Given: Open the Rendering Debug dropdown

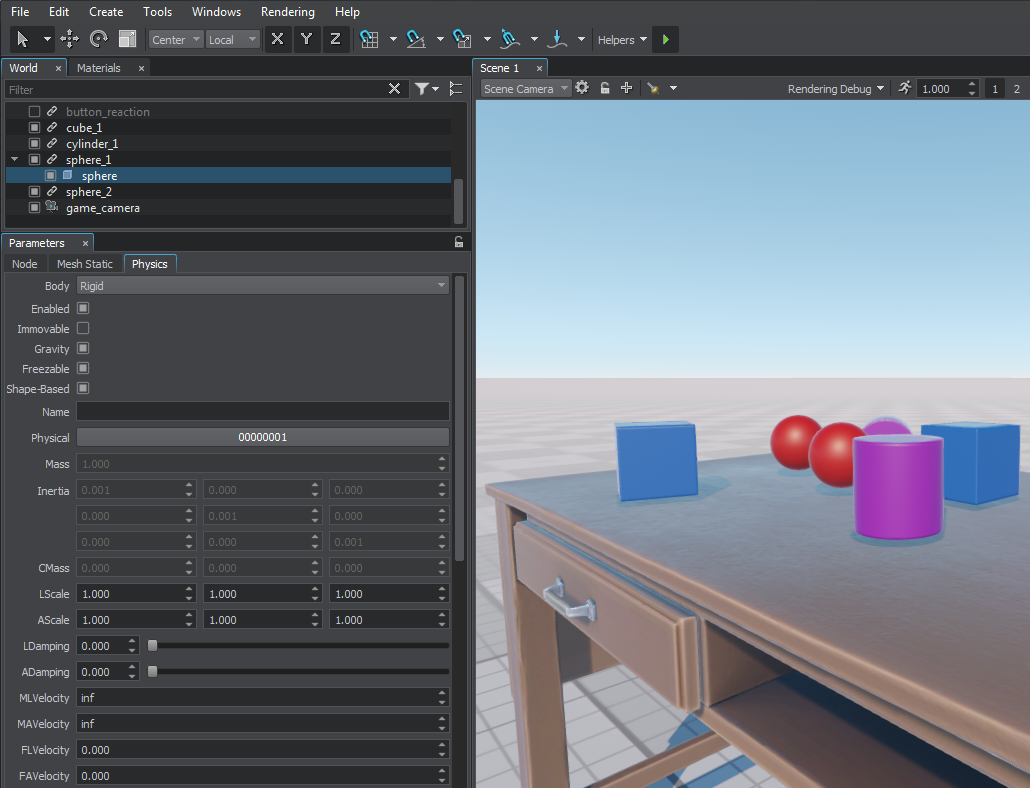Looking at the screenshot, I should point(836,89).
